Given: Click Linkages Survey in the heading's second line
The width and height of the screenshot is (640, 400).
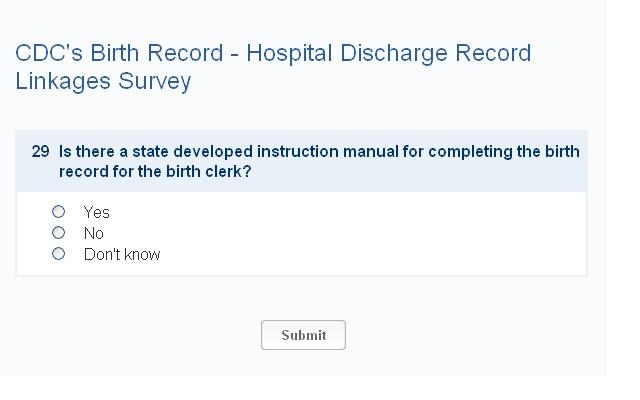Looking at the screenshot, I should pyautogui.click(x=103, y=82).
